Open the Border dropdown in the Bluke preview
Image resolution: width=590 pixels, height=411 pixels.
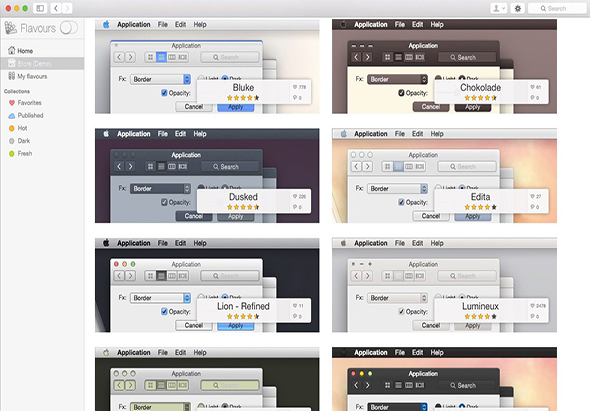pyautogui.click(x=160, y=79)
